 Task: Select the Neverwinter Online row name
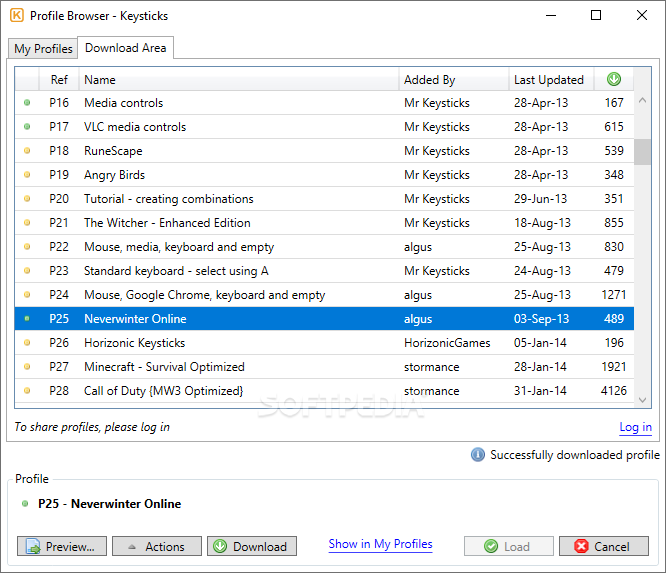135,319
